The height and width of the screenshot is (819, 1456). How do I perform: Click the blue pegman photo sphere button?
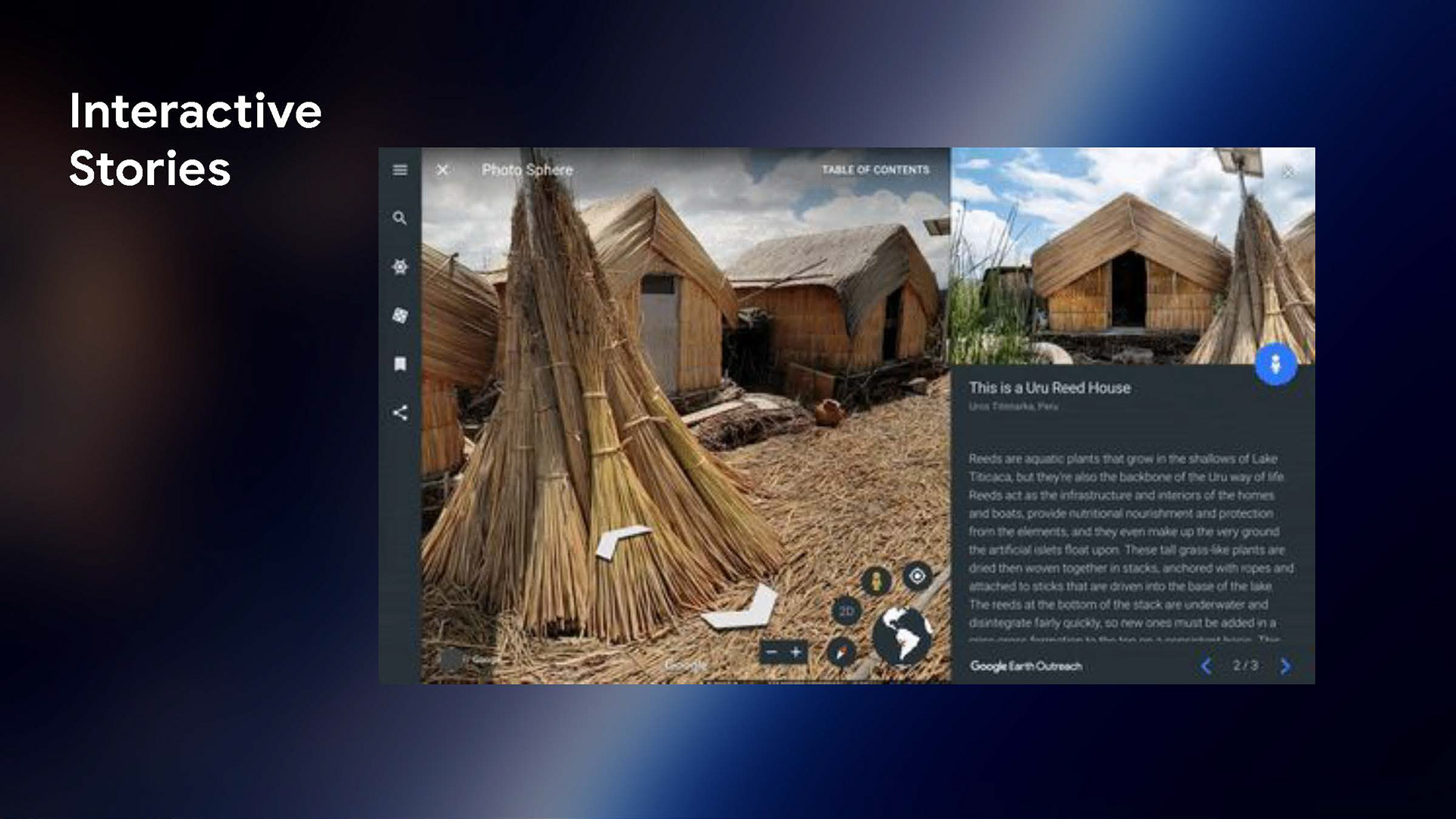[x=1276, y=365]
